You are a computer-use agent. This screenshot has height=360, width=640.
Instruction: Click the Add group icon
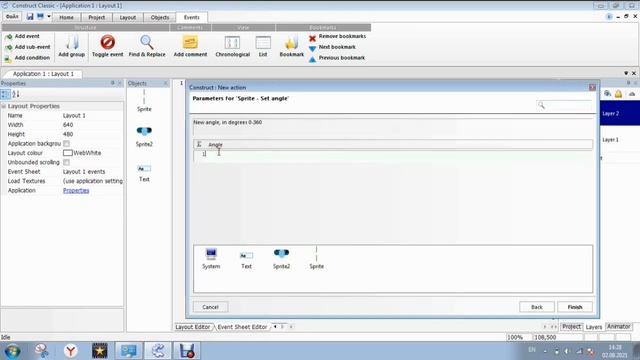pos(72,42)
